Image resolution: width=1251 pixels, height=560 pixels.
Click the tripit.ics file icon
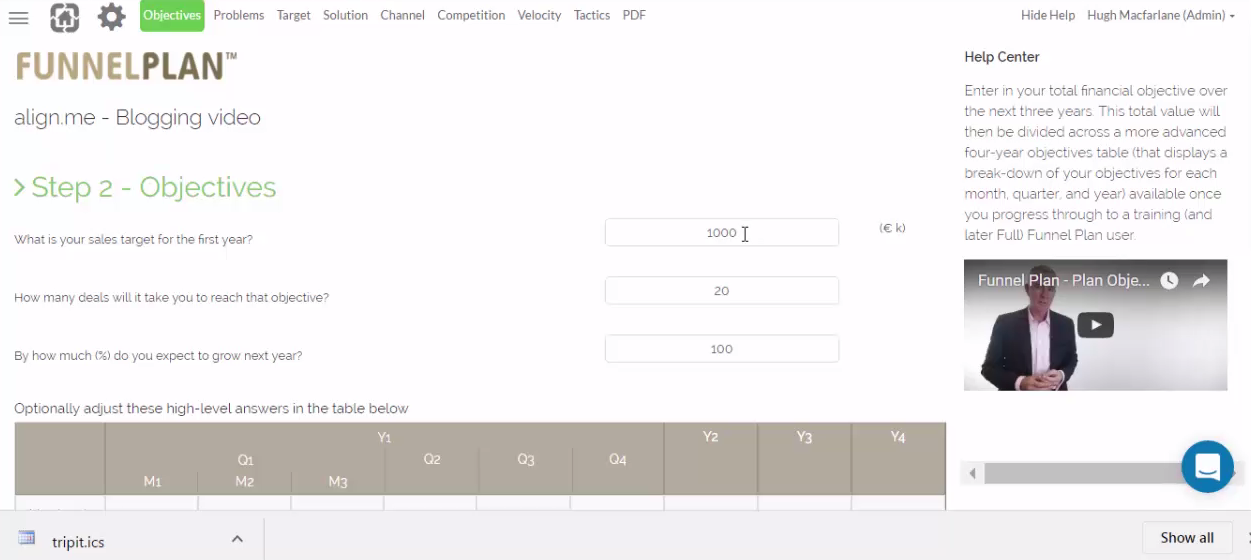click(x=27, y=539)
